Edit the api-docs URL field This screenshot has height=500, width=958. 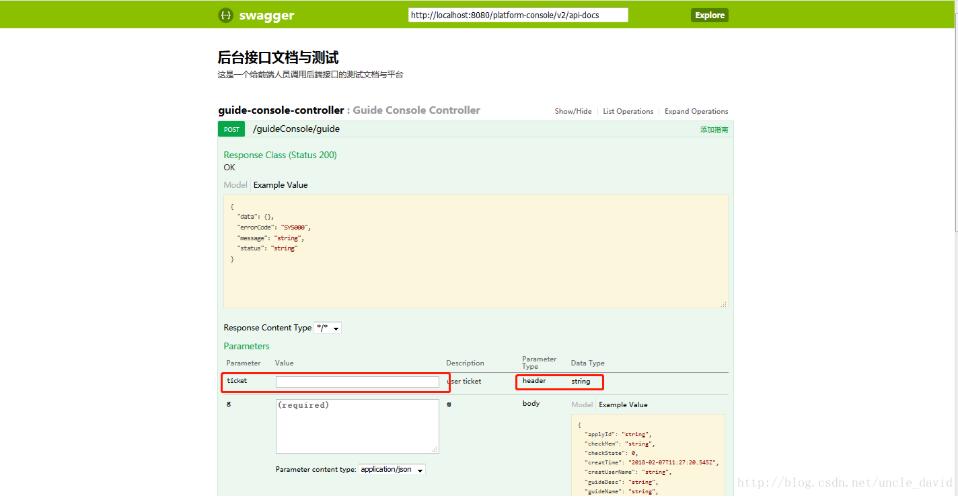click(x=517, y=15)
